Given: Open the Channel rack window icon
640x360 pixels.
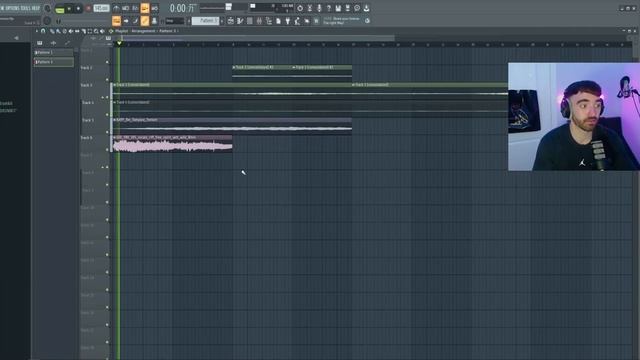Looking at the screenshot, I should pos(250,21).
